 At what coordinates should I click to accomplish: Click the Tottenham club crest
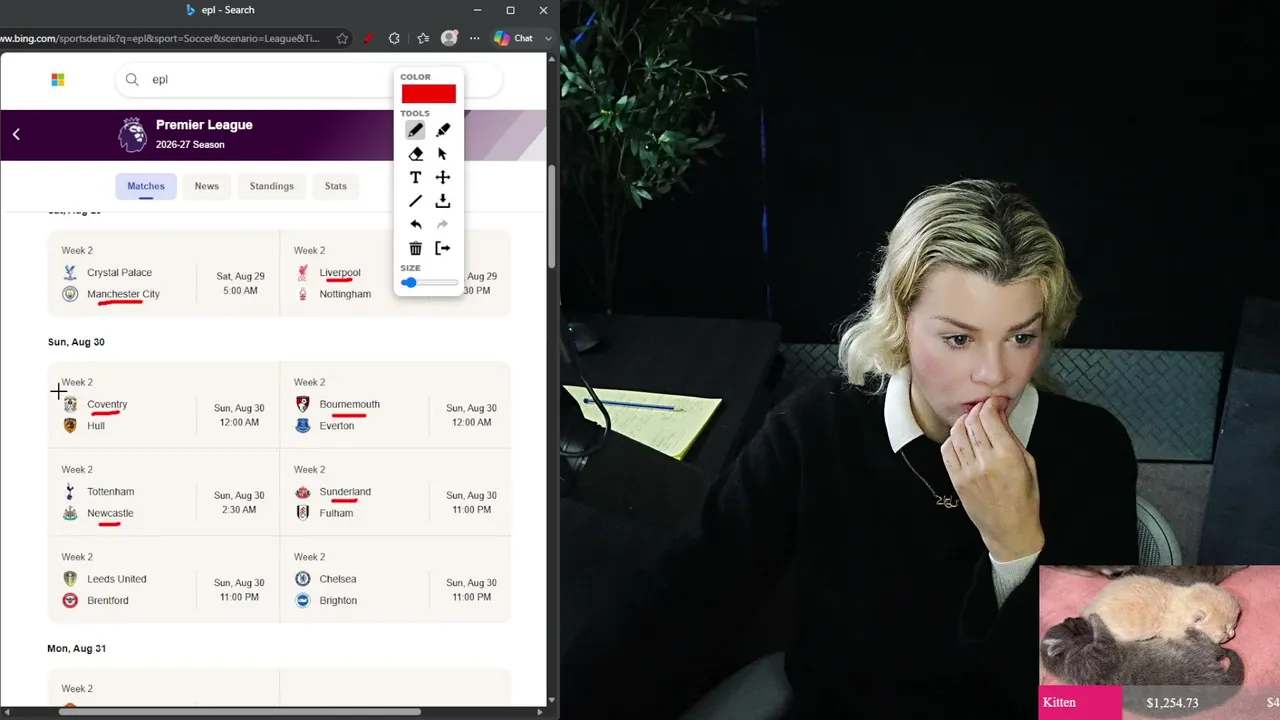[70, 491]
